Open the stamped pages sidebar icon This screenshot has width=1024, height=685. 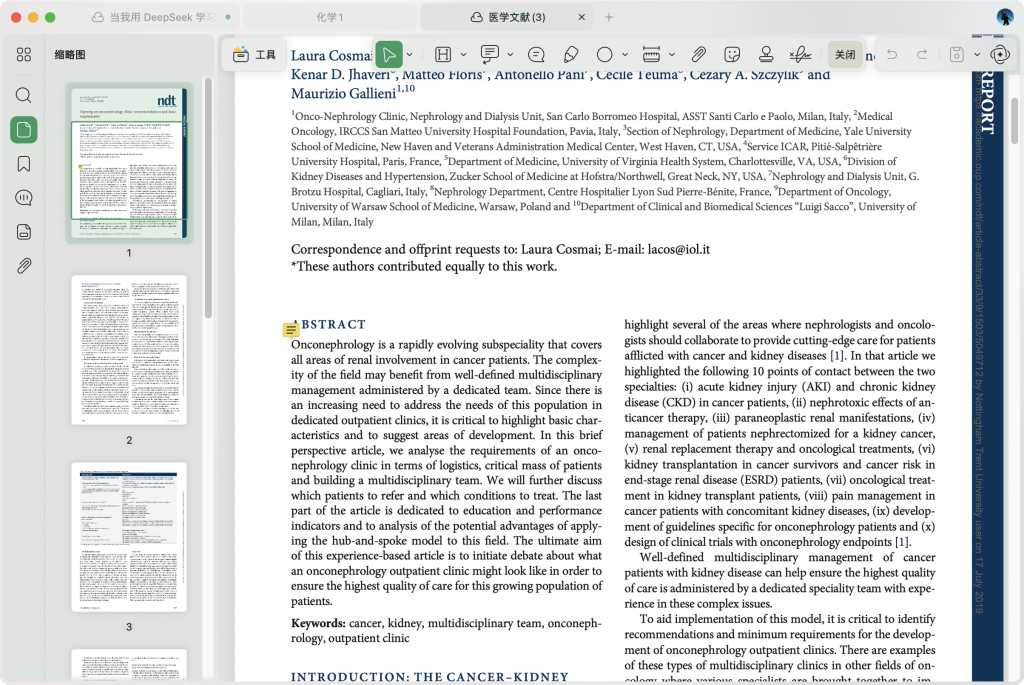point(24,232)
